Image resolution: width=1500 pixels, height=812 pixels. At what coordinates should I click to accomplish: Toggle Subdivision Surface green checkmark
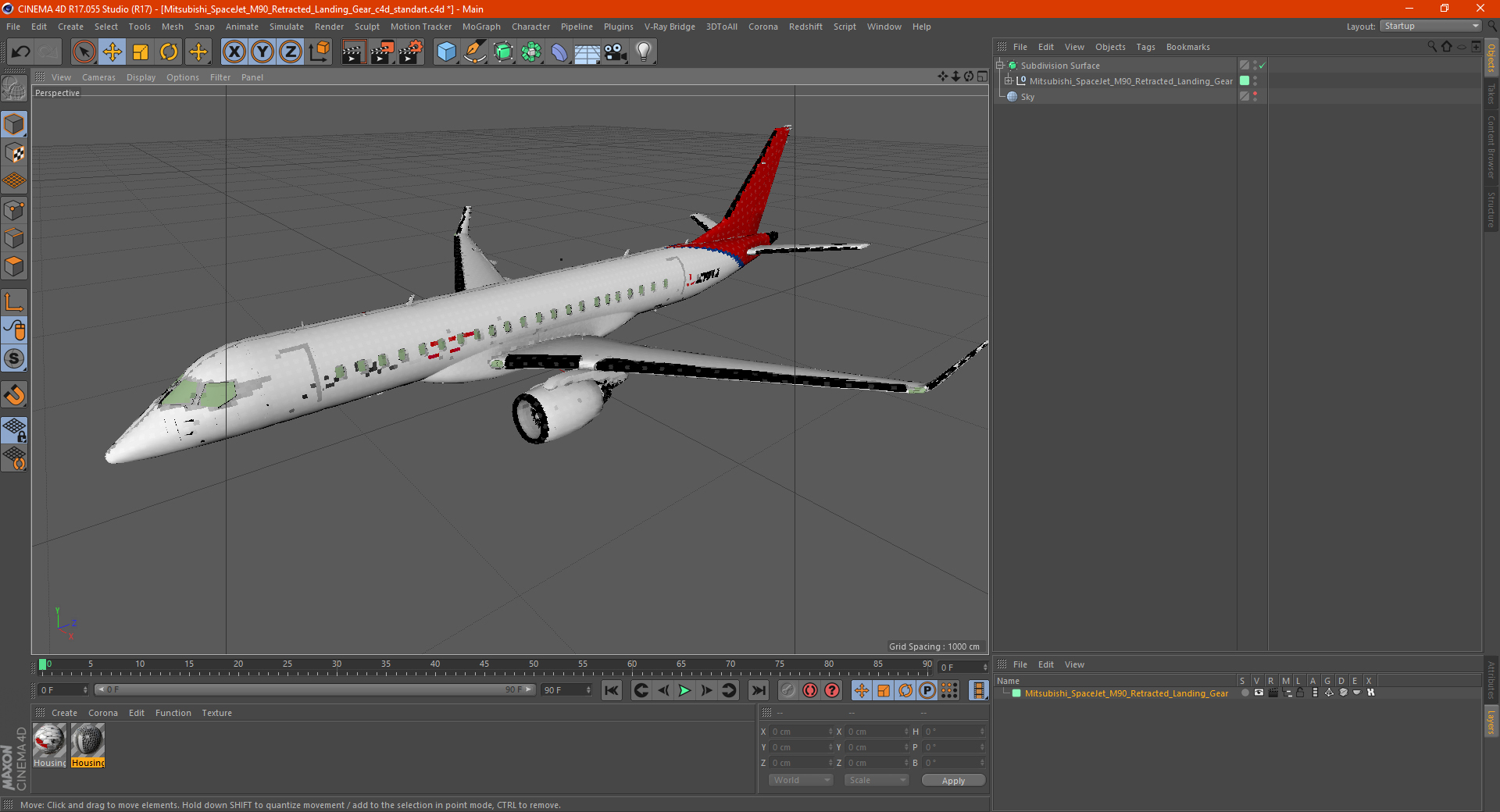point(1262,66)
